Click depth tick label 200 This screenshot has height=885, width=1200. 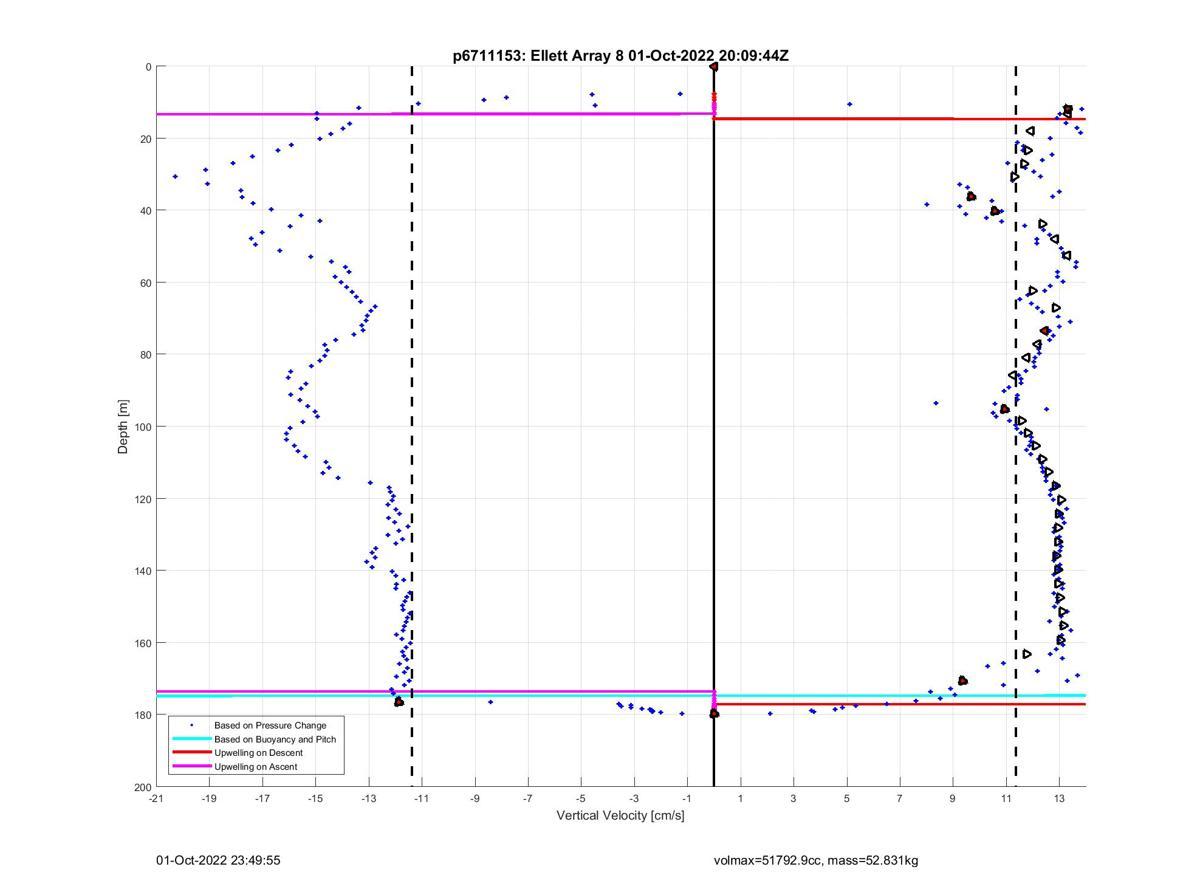point(141,787)
